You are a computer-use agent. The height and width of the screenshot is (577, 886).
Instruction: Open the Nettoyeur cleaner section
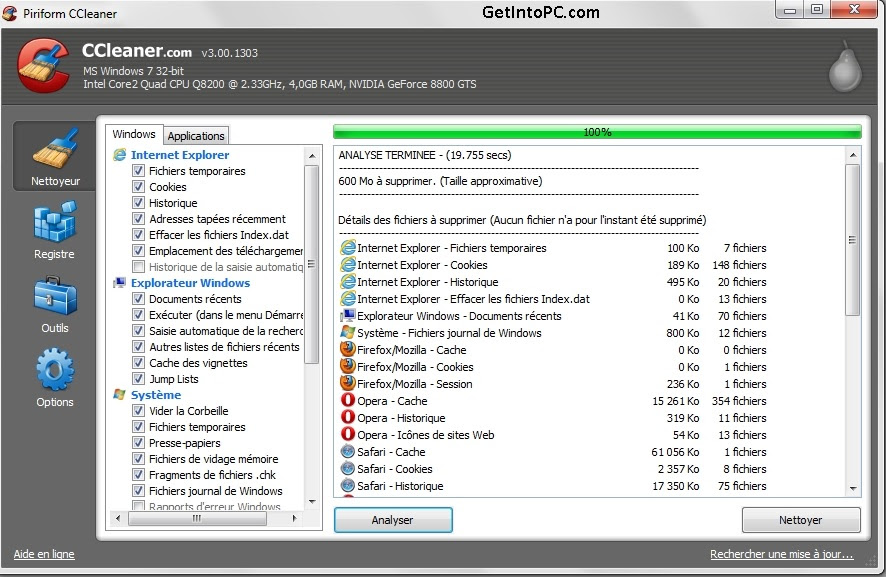pyautogui.click(x=55, y=156)
